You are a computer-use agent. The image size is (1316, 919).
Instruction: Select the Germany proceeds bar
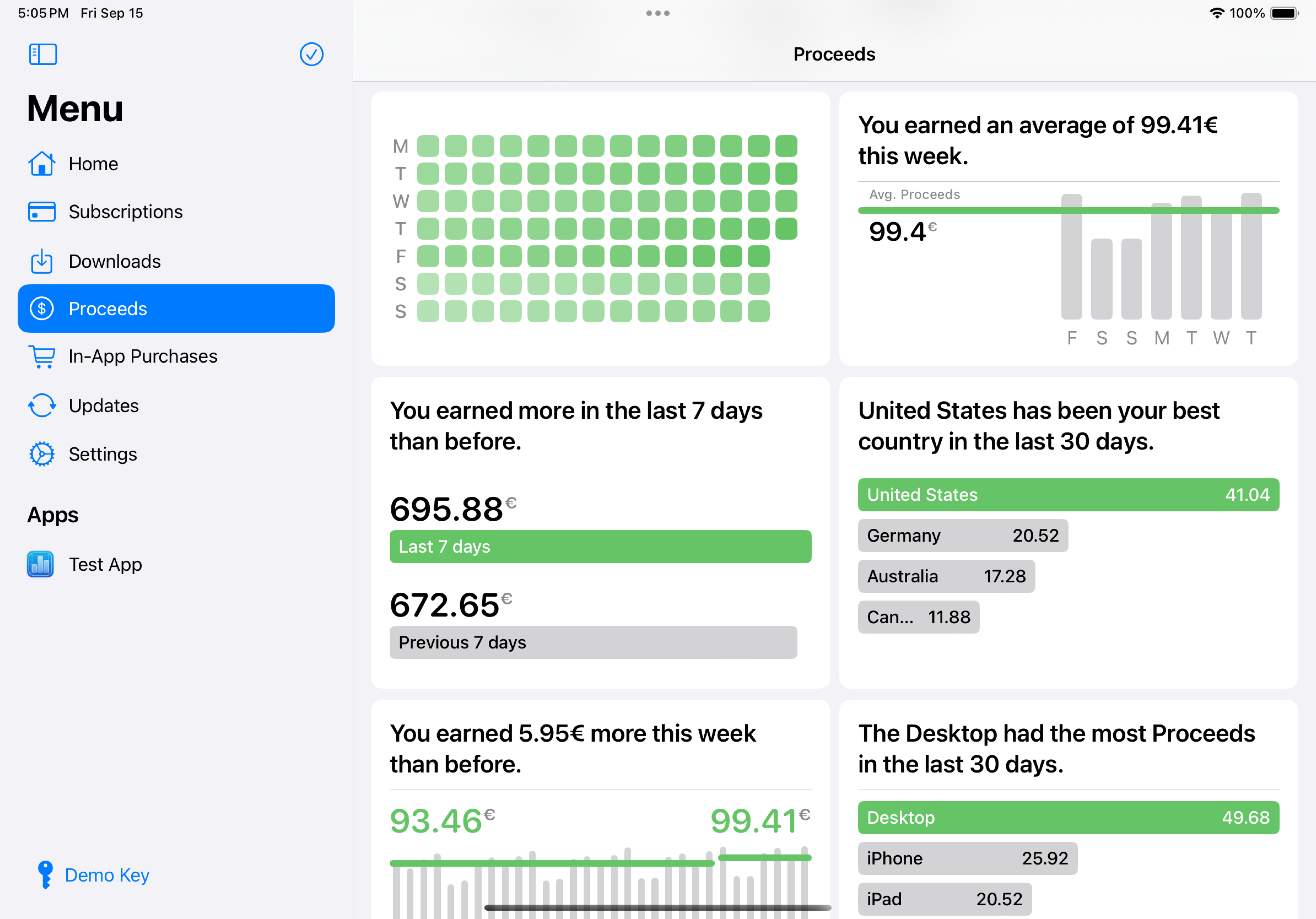click(x=962, y=536)
